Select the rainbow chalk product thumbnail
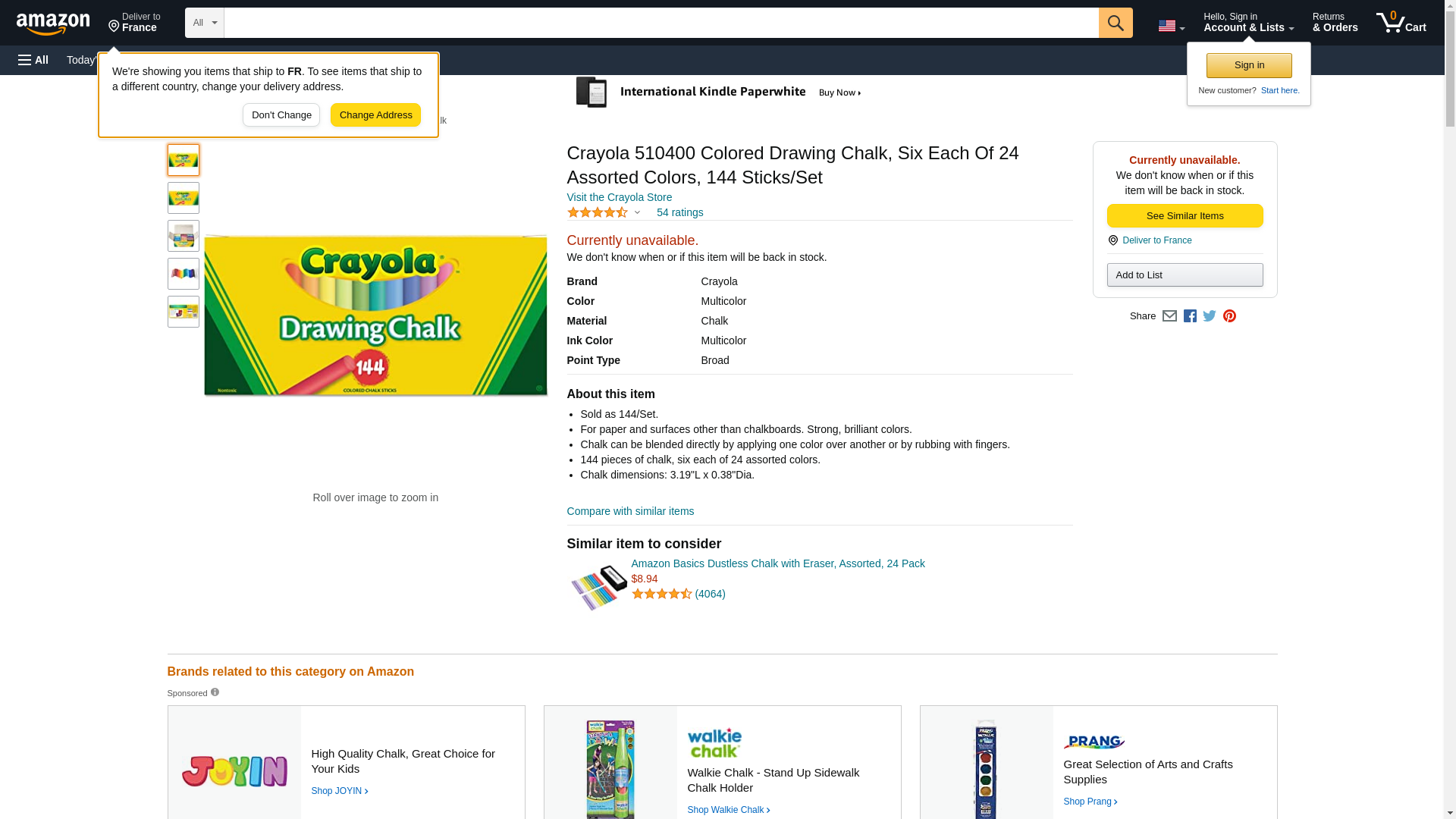The height and width of the screenshot is (819, 1456). [184, 274]
